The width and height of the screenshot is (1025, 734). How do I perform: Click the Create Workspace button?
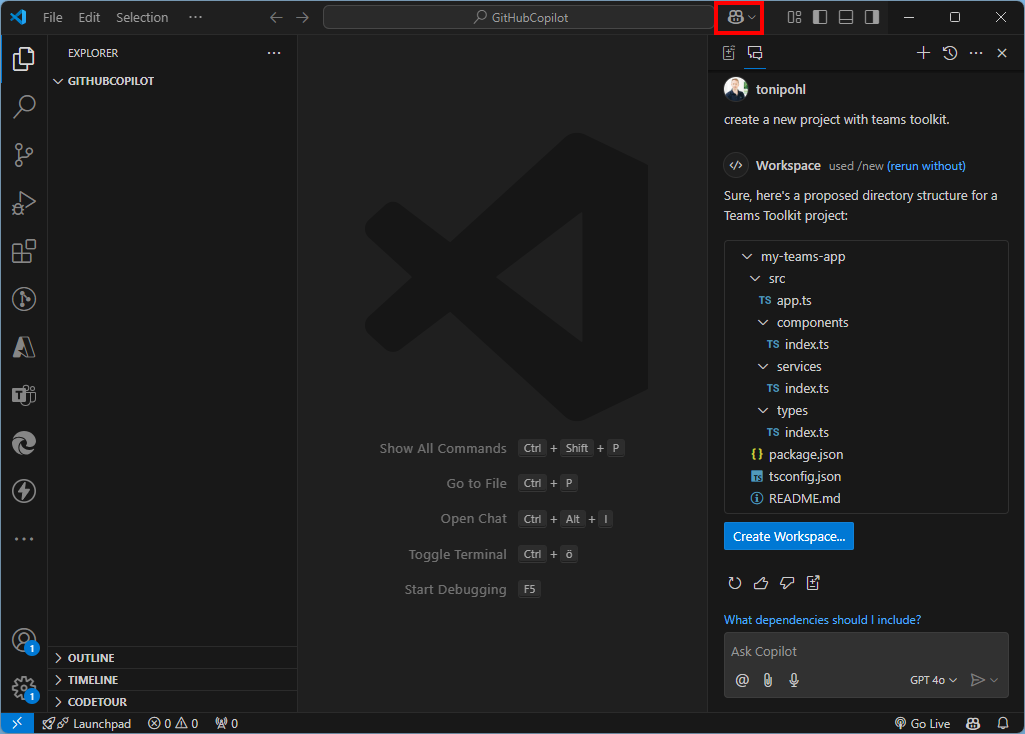(788, 536)
